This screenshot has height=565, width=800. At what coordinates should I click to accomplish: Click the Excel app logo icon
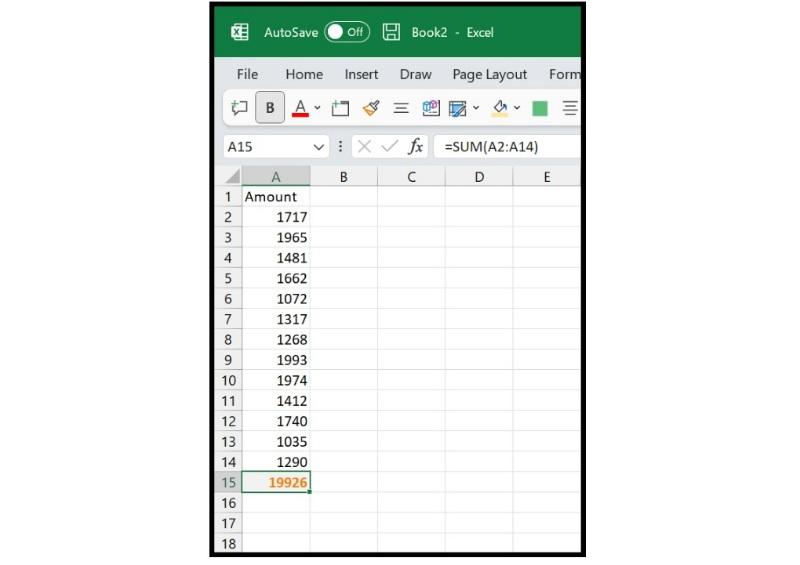(x=240, y=32)
